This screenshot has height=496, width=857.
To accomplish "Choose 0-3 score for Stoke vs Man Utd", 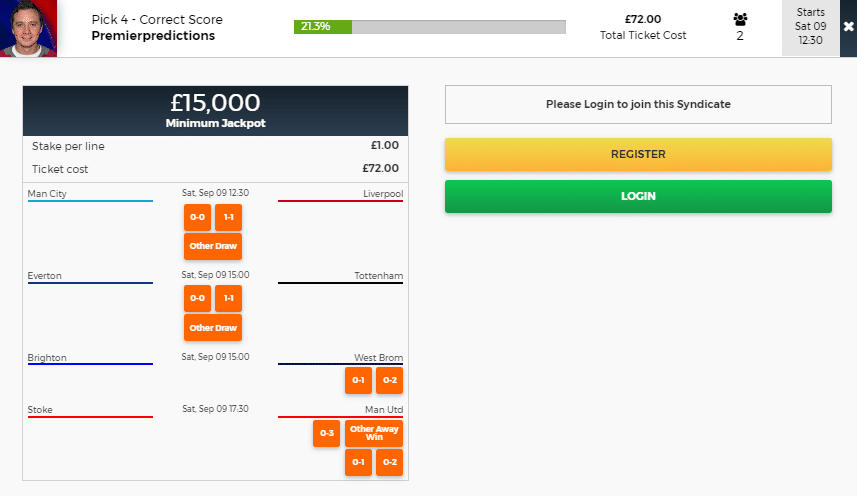I will [x=326, y=433].
